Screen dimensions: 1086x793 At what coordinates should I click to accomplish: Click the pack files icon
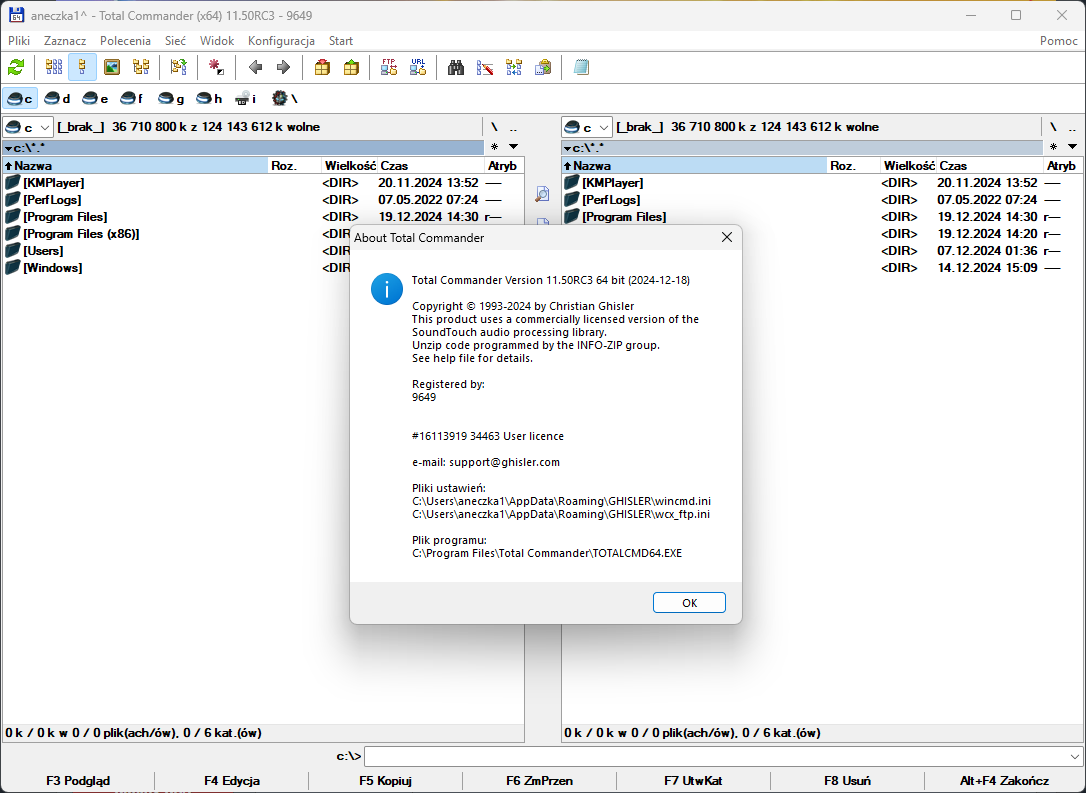(x=322, y=67)
